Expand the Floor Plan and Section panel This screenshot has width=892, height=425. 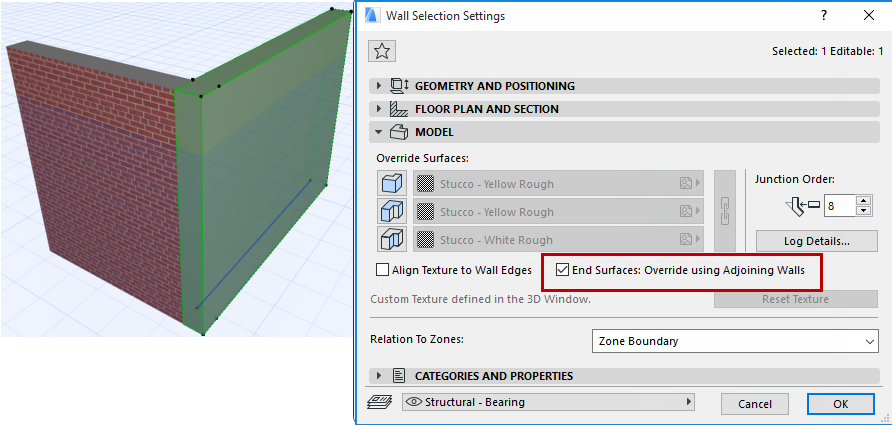coord(379,109)
